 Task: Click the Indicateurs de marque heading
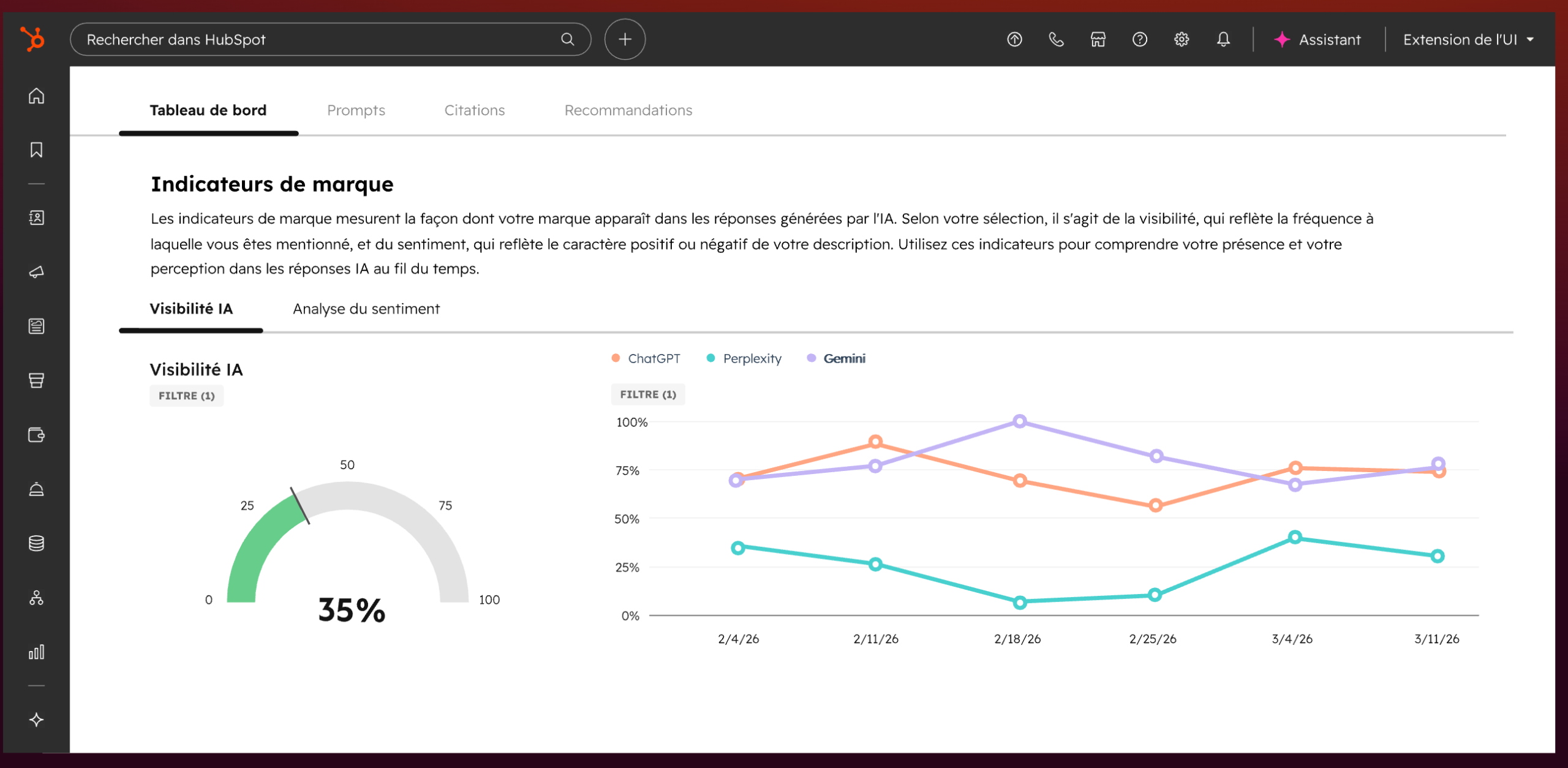pyautogui.click(x=272, y=184)
